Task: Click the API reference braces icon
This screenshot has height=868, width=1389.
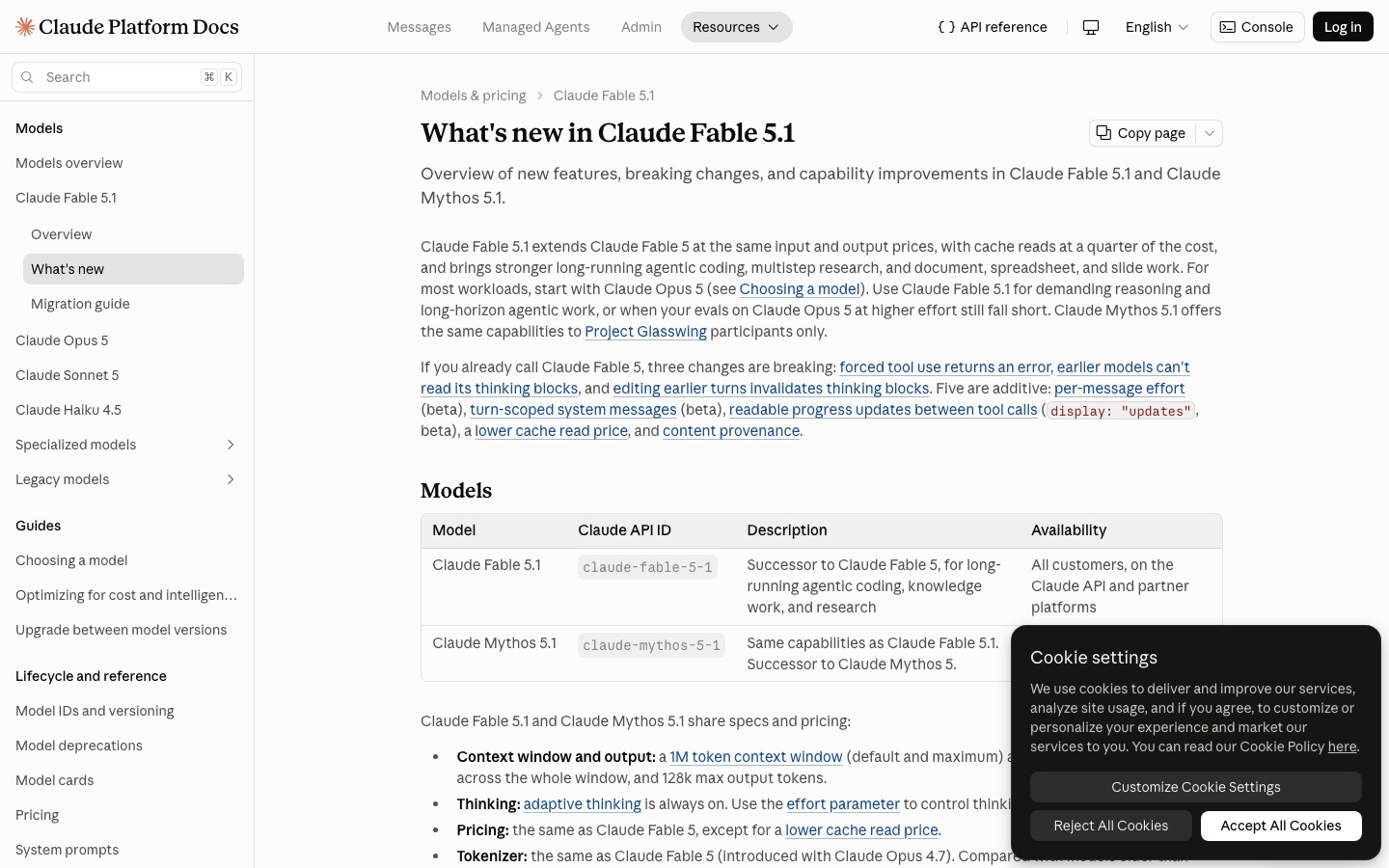Action: point(946,27)
